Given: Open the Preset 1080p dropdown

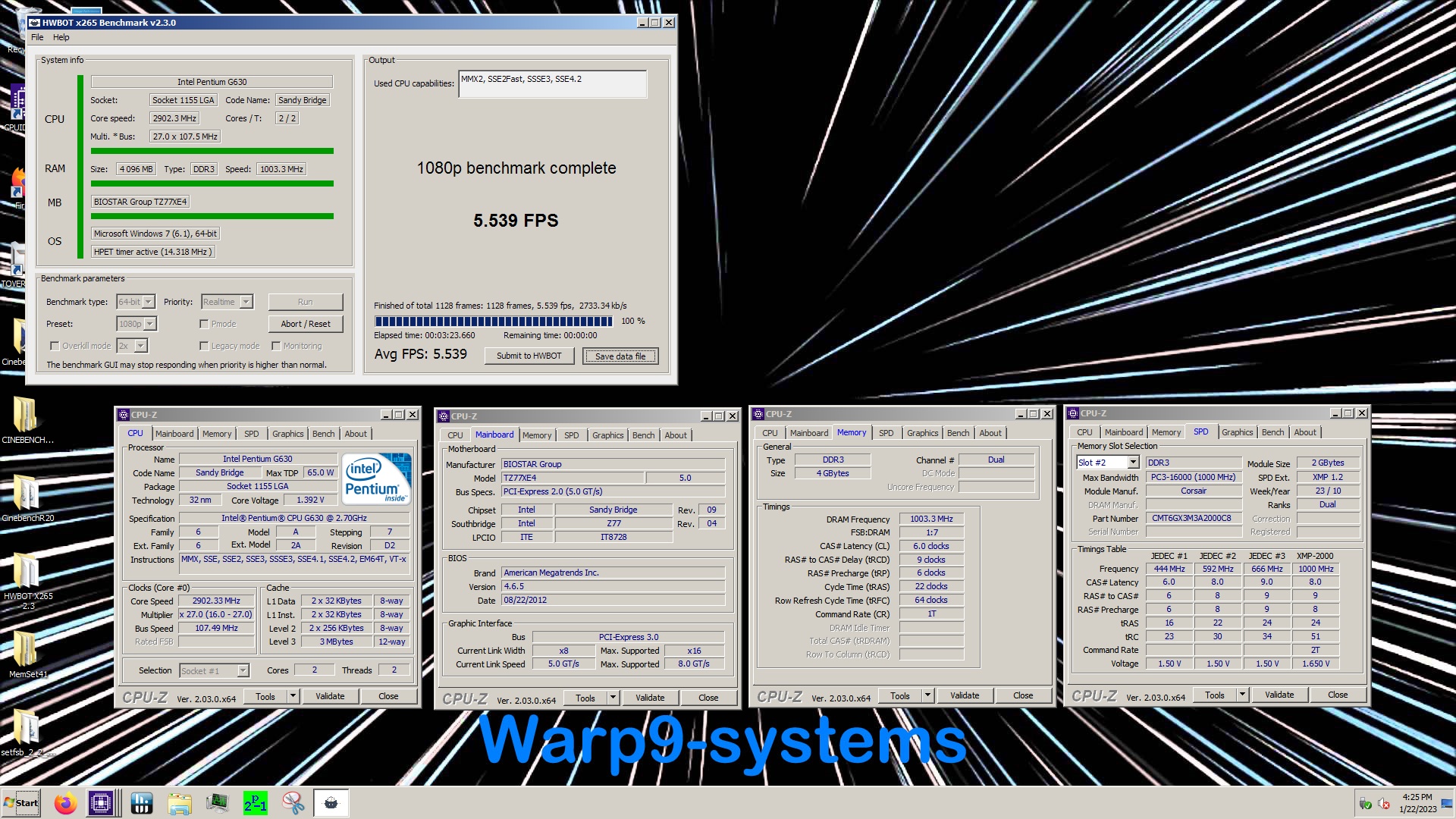Looking at the screenshot, I should tap(150, 324).
